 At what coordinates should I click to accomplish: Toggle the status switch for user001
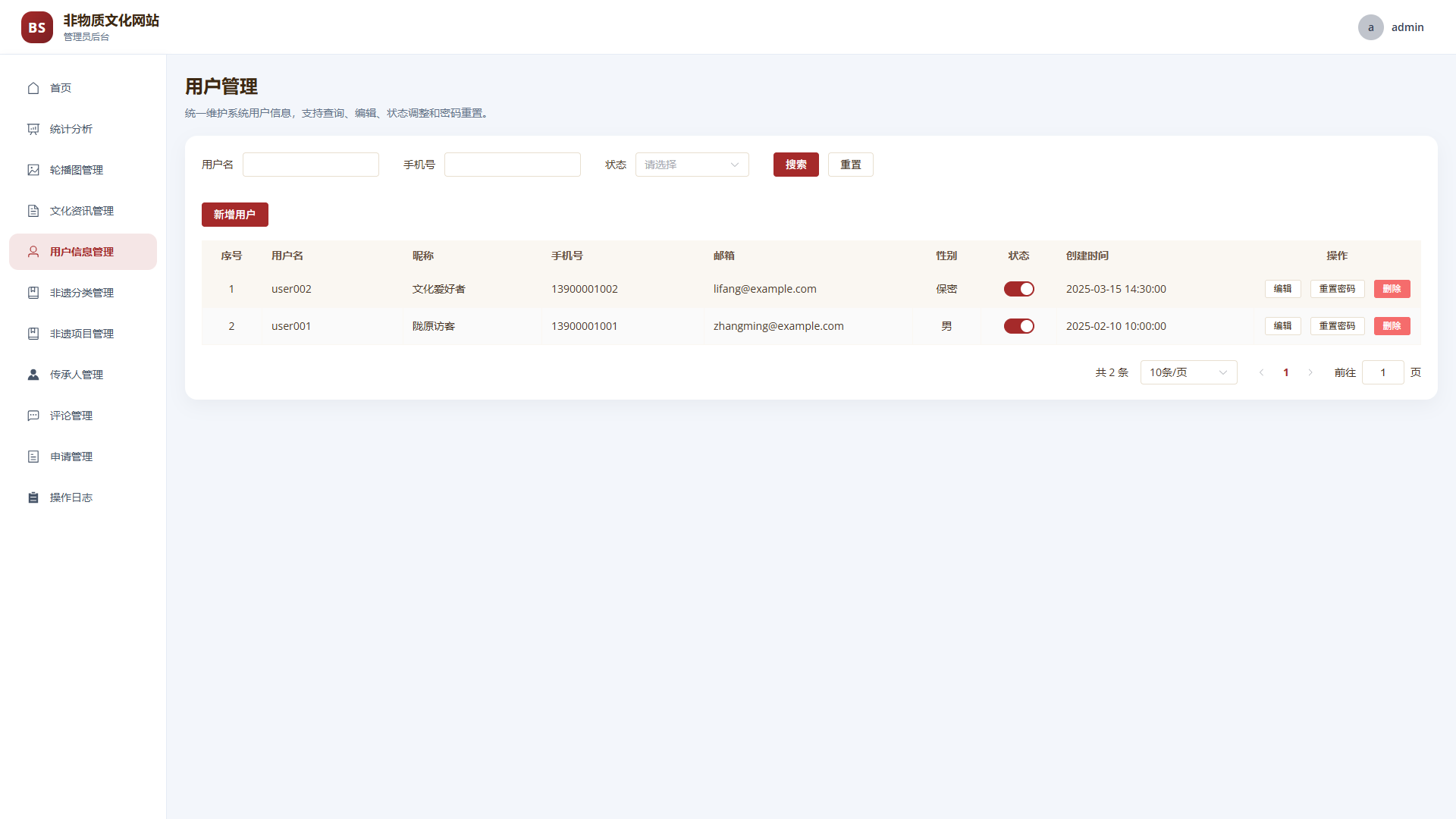(1019, 326)
